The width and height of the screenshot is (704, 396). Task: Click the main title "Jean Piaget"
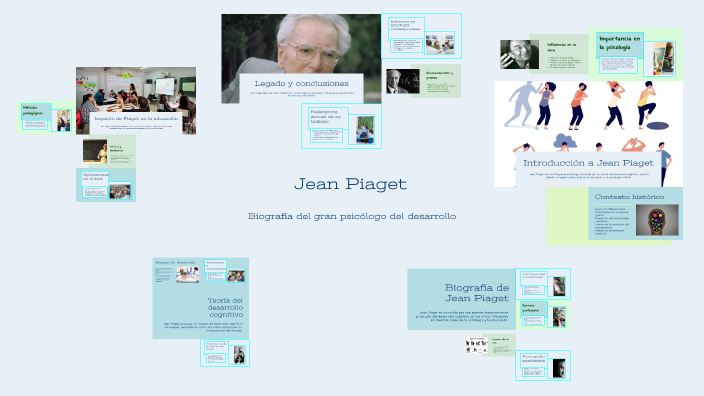(350, 184)
